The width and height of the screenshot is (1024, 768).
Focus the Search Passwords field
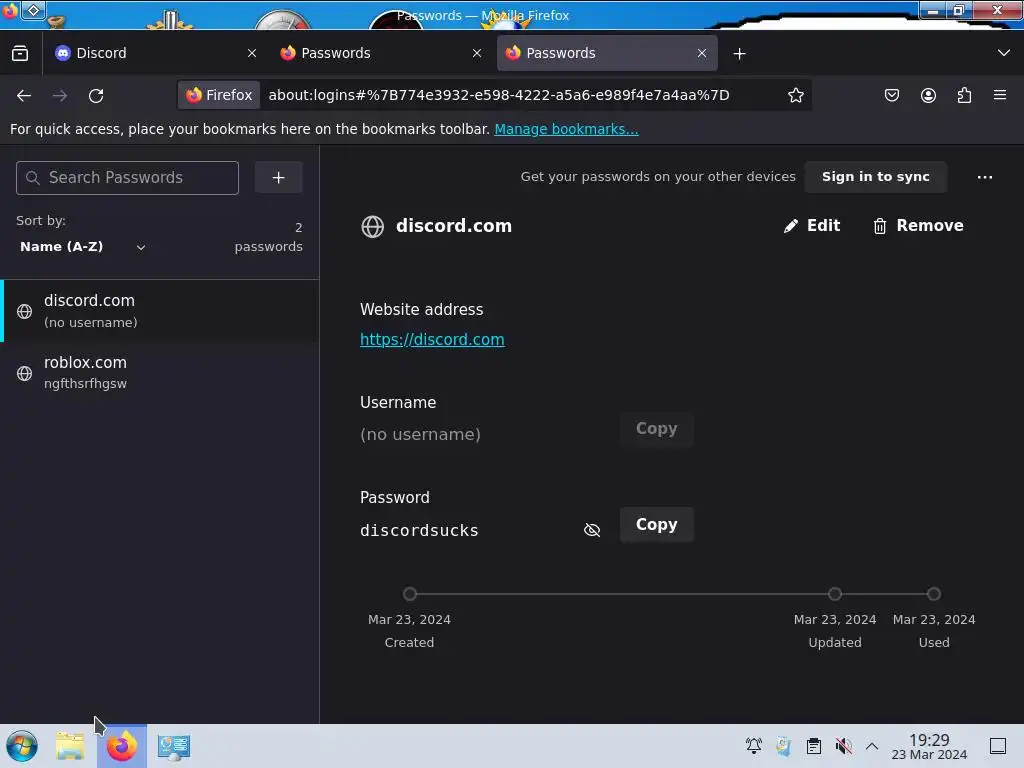[127, 178]
